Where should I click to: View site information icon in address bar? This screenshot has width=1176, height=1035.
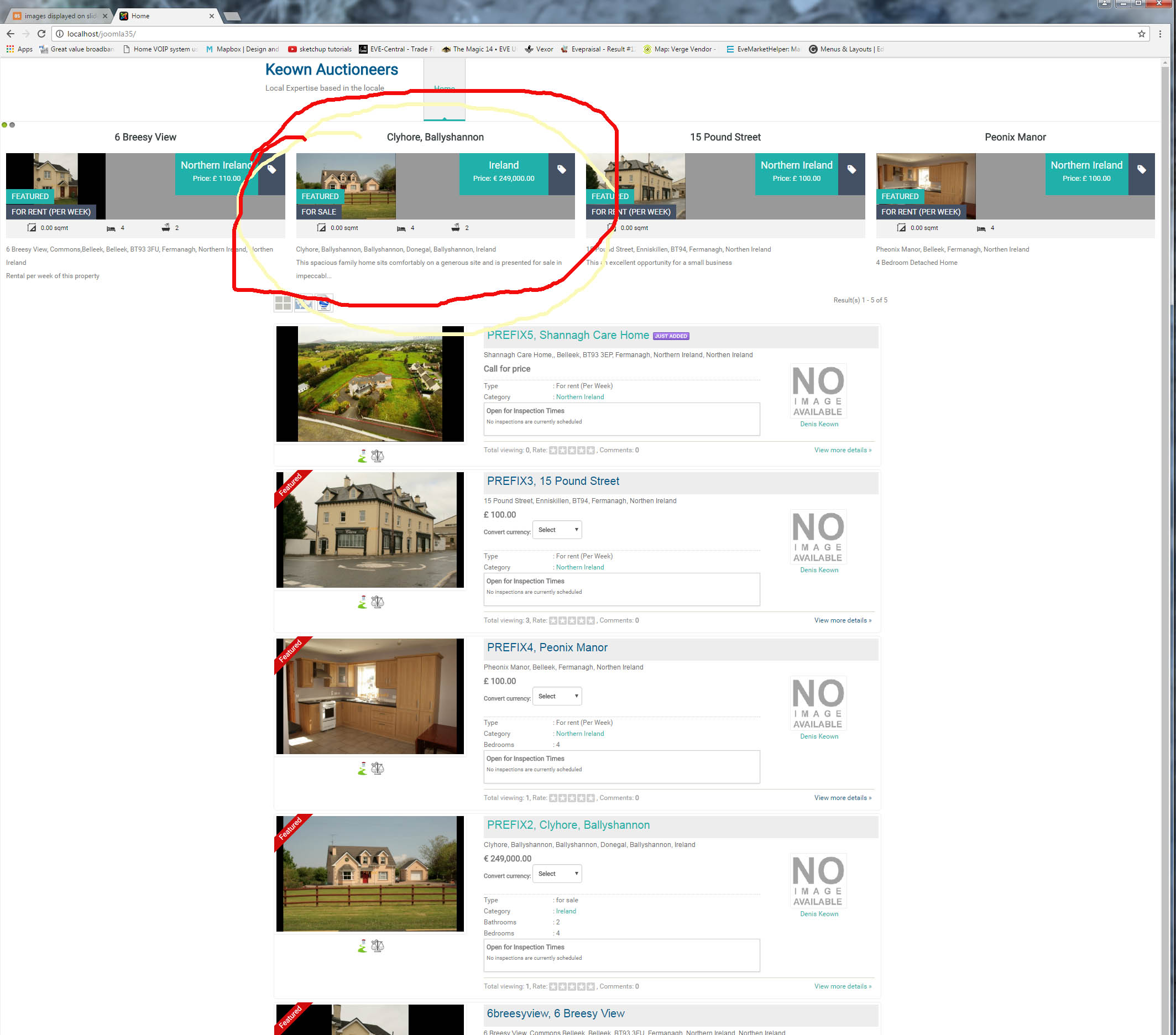point(59,34)
